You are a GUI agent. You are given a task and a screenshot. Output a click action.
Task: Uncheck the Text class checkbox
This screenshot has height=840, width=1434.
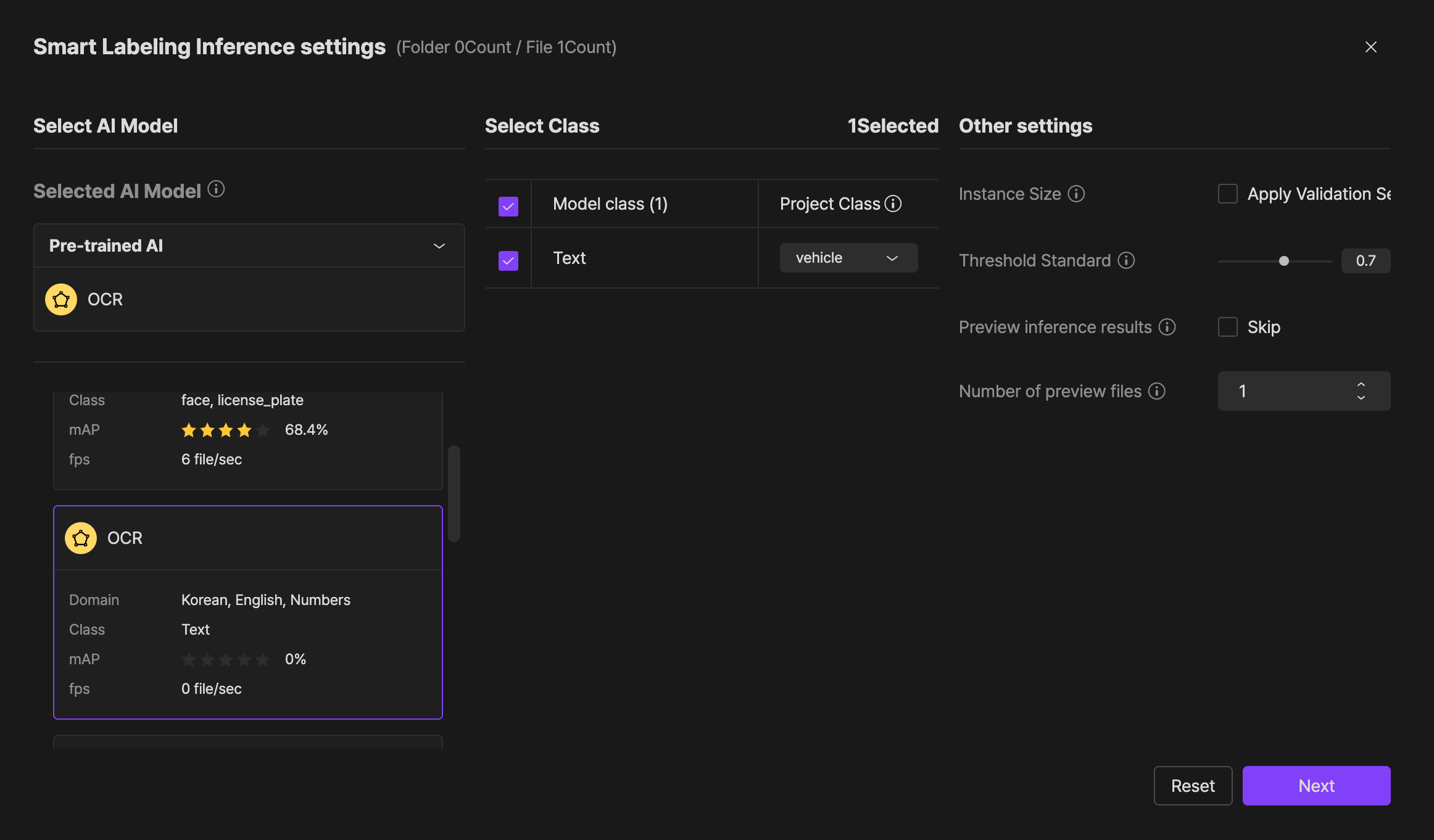pyautogui.click(x=508, y=260)
